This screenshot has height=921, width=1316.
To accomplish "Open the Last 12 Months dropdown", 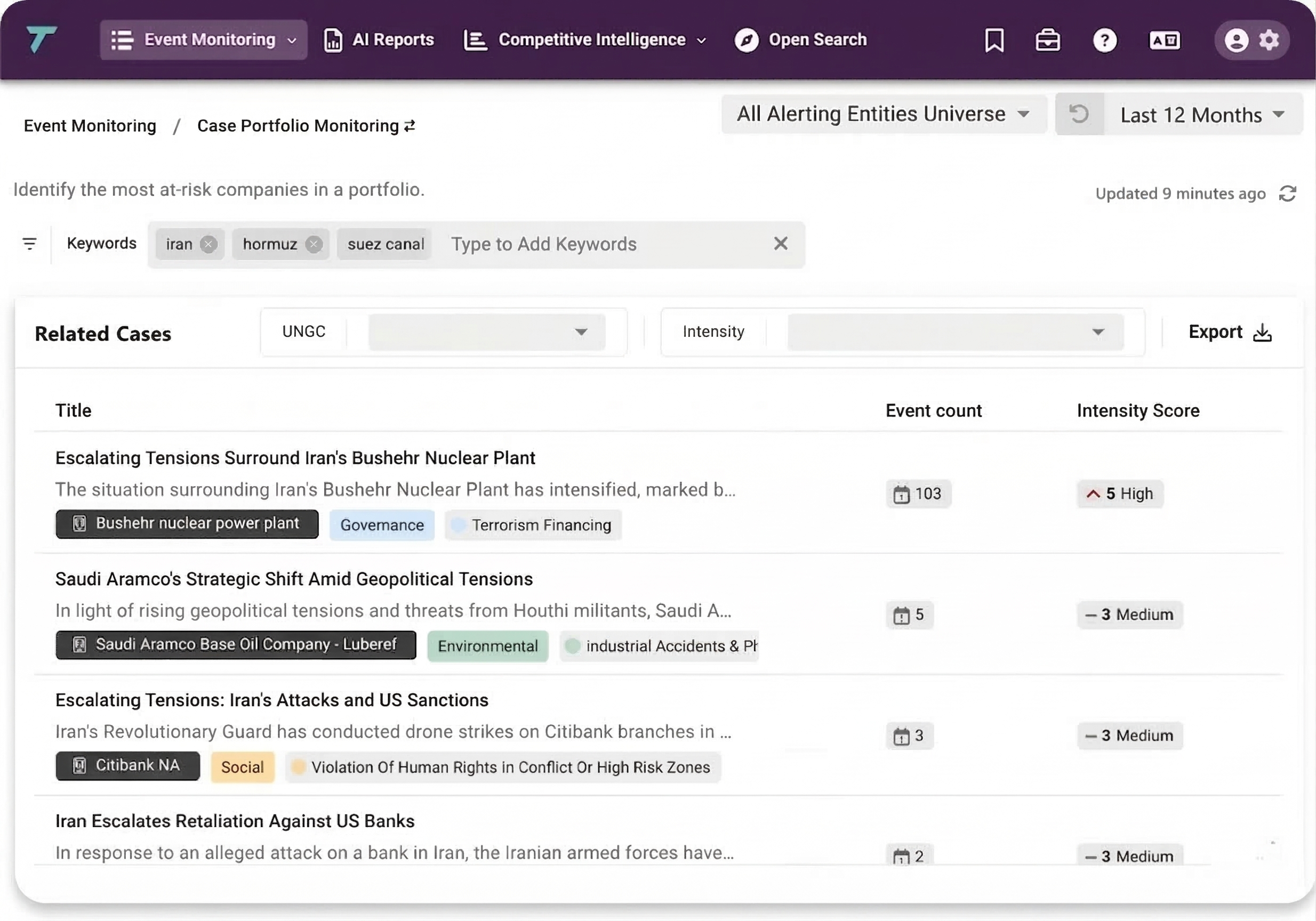I will (1202, 115).
